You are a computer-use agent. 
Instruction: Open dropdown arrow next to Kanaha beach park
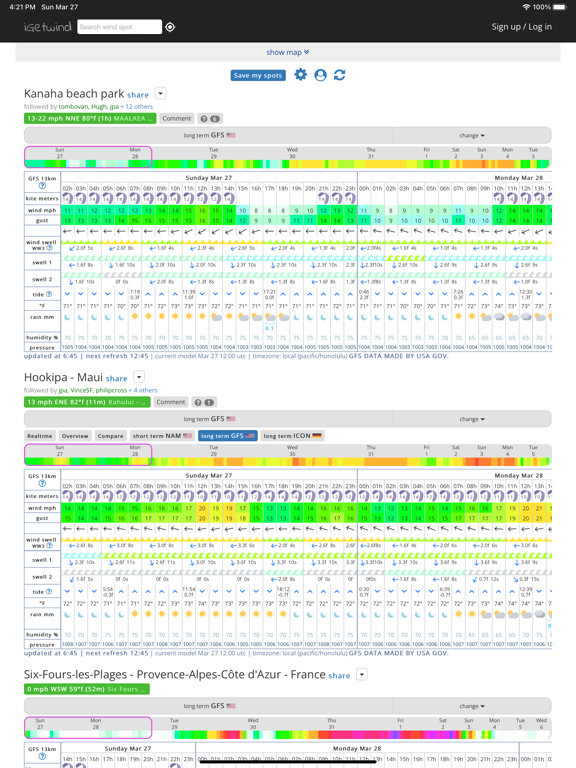click(160, 93)
